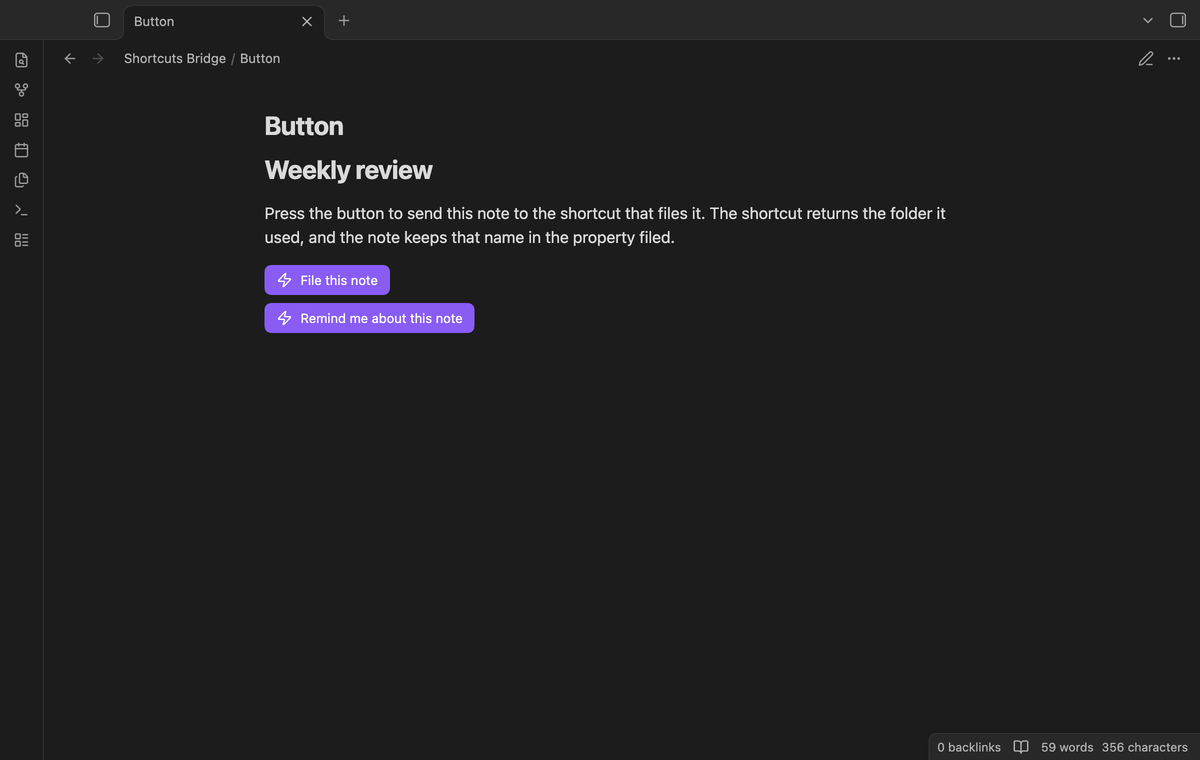Click the reading view book icon in status bar
Viewport: 1200px width, 760px height.
(x=1021, y=747)
